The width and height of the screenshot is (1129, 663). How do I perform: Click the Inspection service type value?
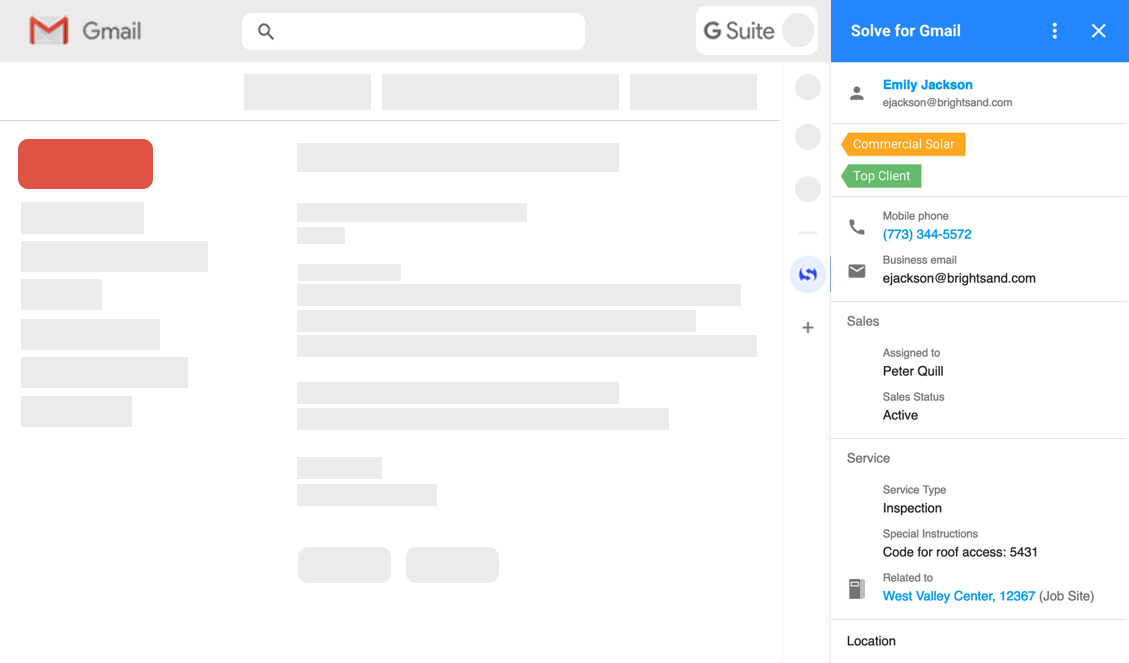(x=912, y=508)
